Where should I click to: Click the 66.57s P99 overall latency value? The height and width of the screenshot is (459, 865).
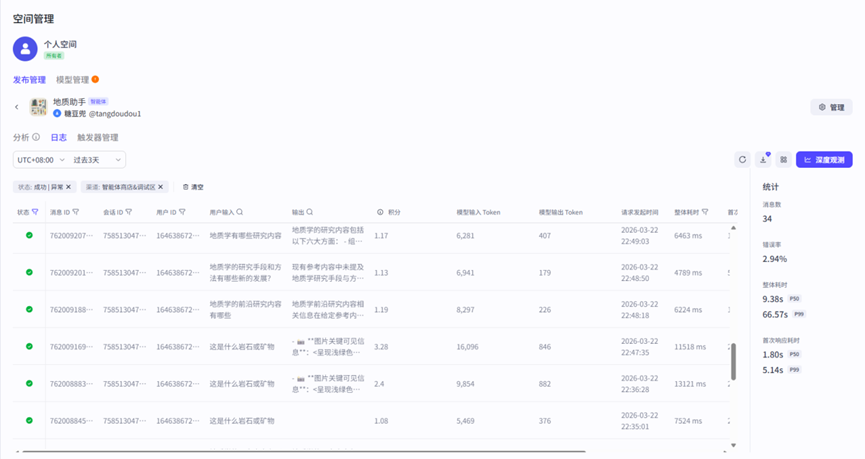[x=775, y=314]
